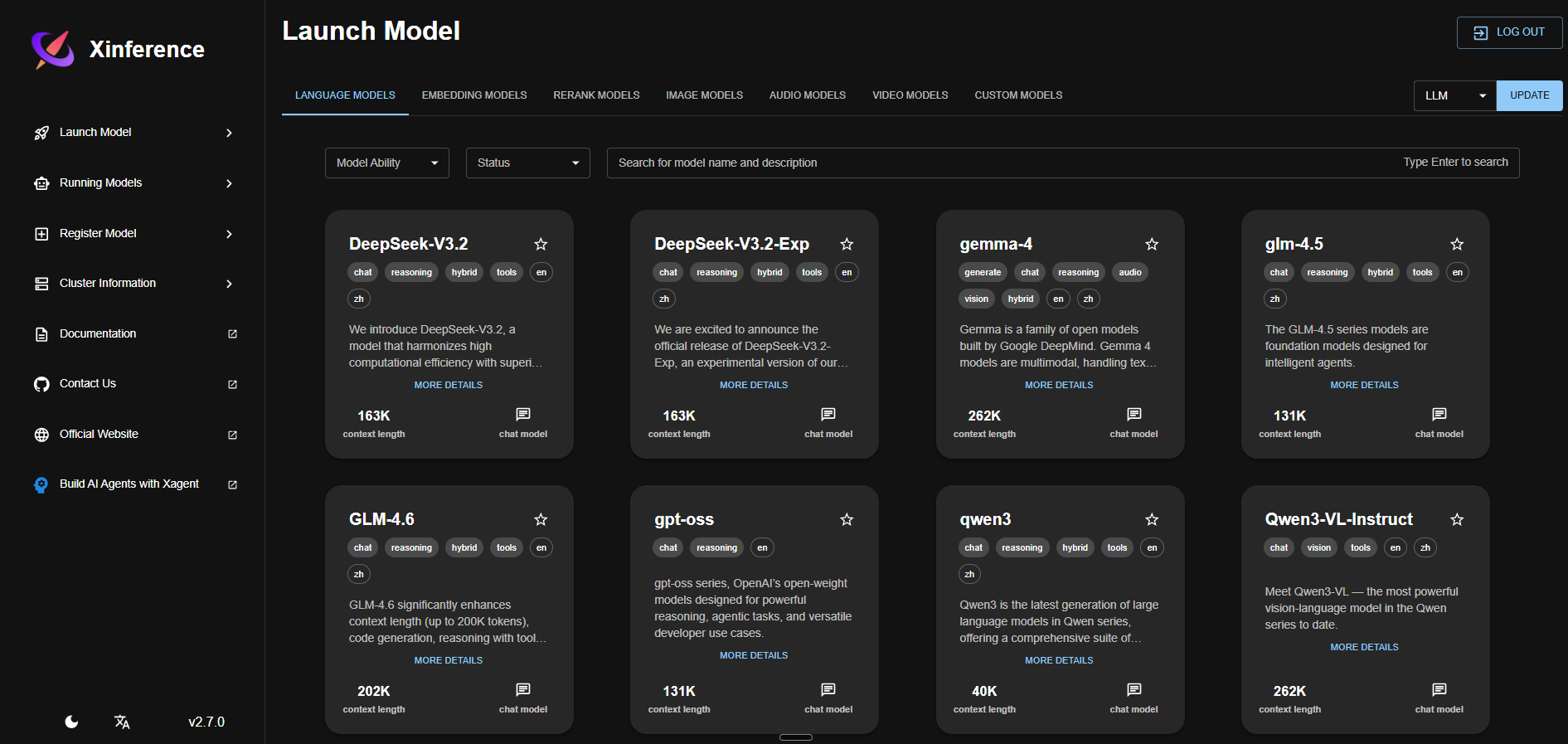This screenshot has height=744, width=1568.
Task: Click the chat model icon on glm-4.5 card
Action: click(1439, 414)
